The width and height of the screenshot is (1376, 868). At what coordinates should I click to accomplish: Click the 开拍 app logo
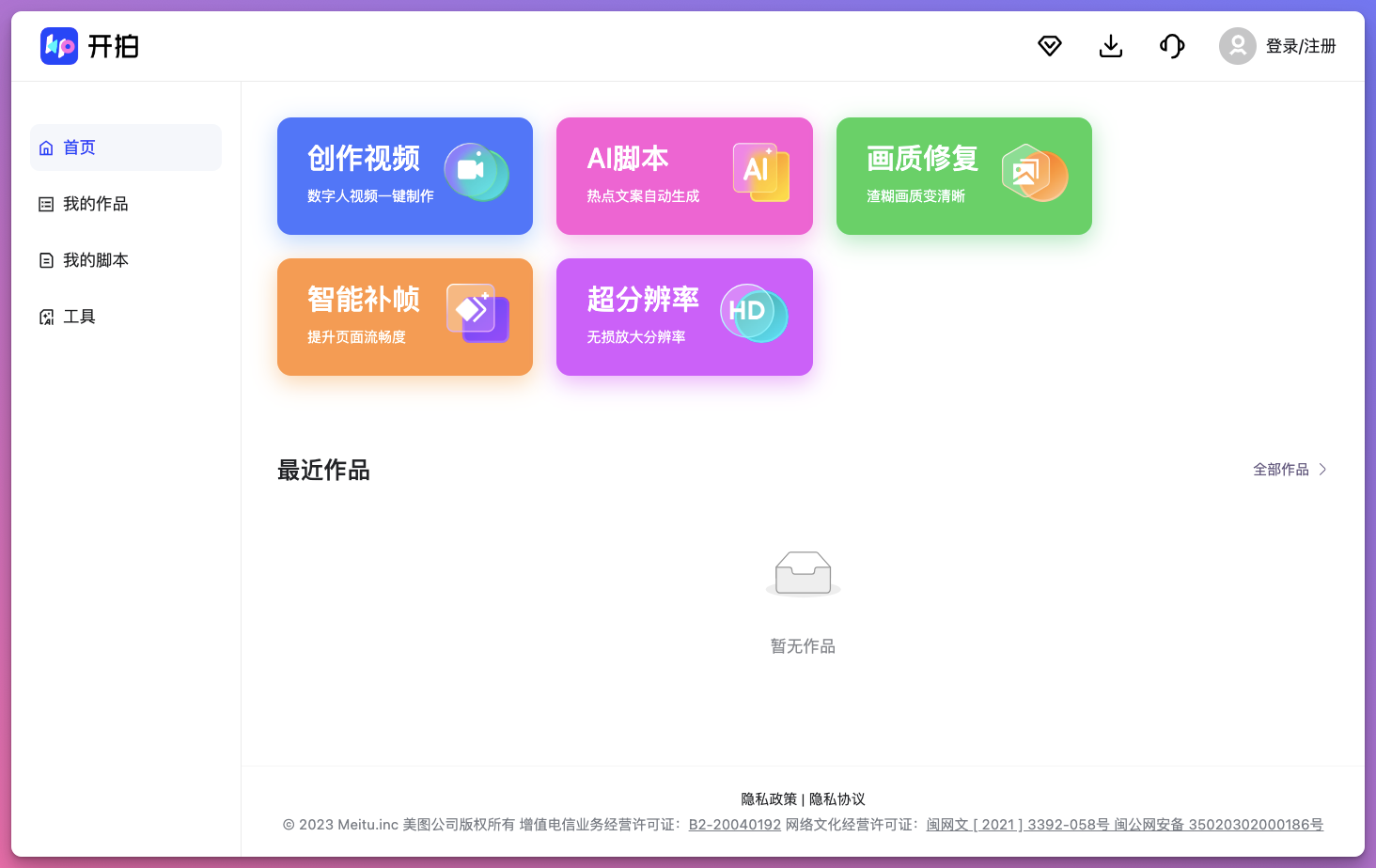(89, 45)
